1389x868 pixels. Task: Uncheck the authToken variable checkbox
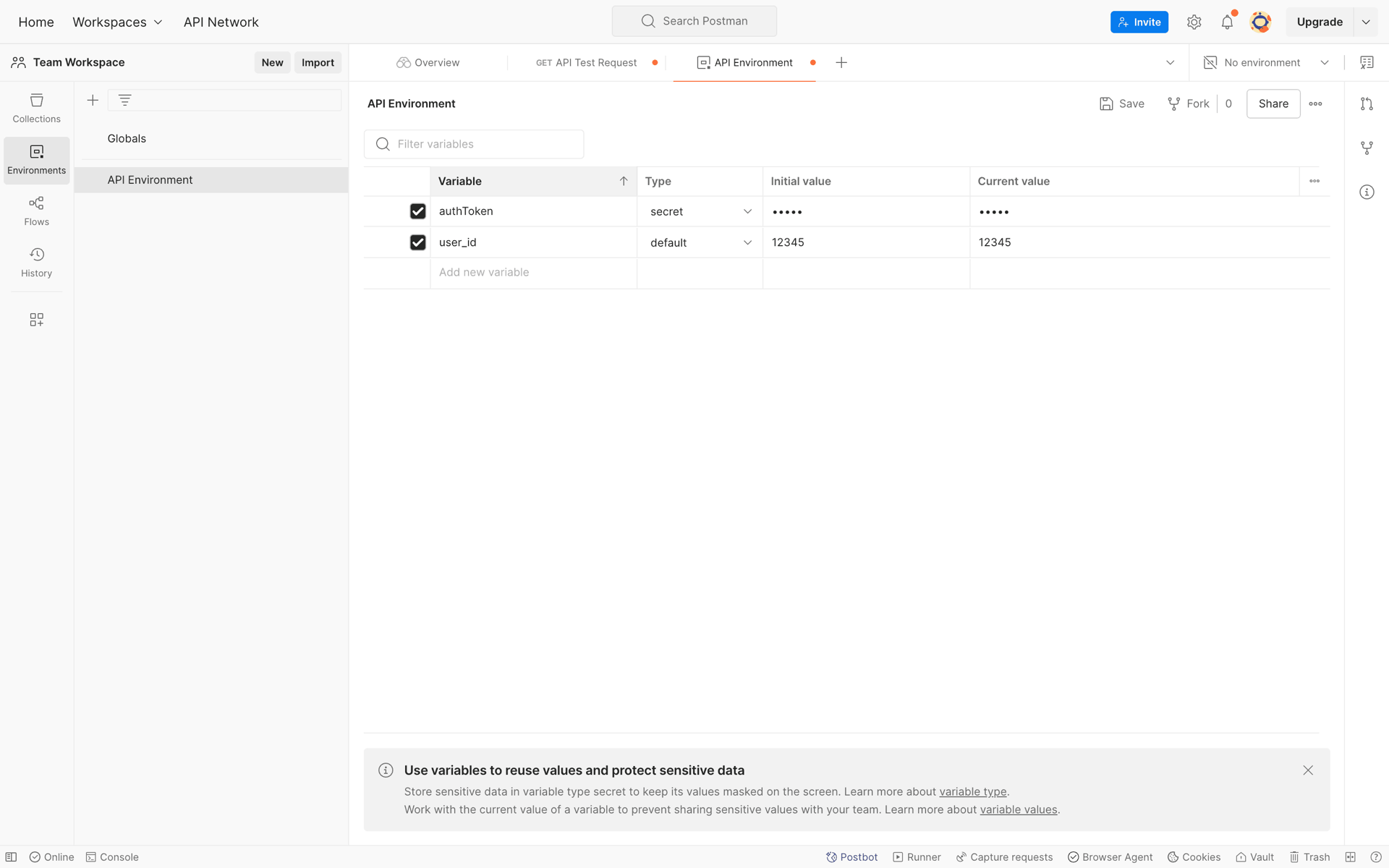[417, 211]
